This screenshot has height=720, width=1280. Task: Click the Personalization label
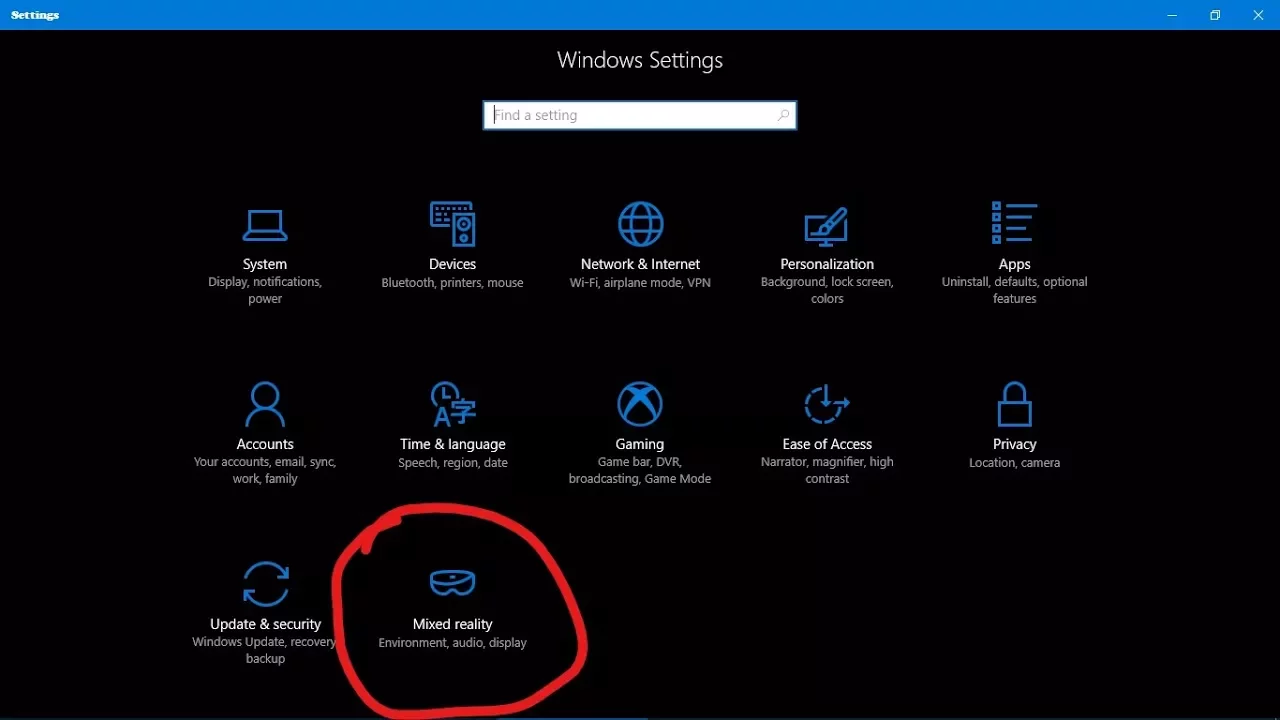[827, 264]
